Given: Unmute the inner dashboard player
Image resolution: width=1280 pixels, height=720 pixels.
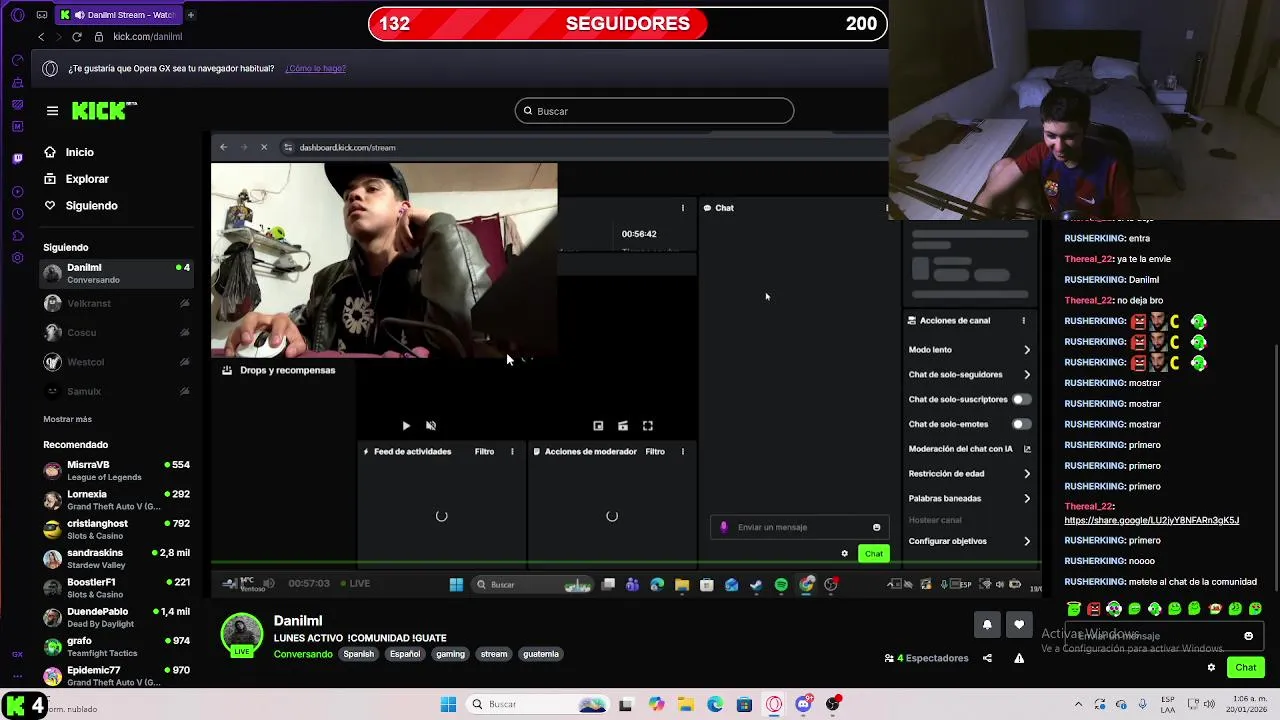Looking at the screenshot, I should [431, 426].
